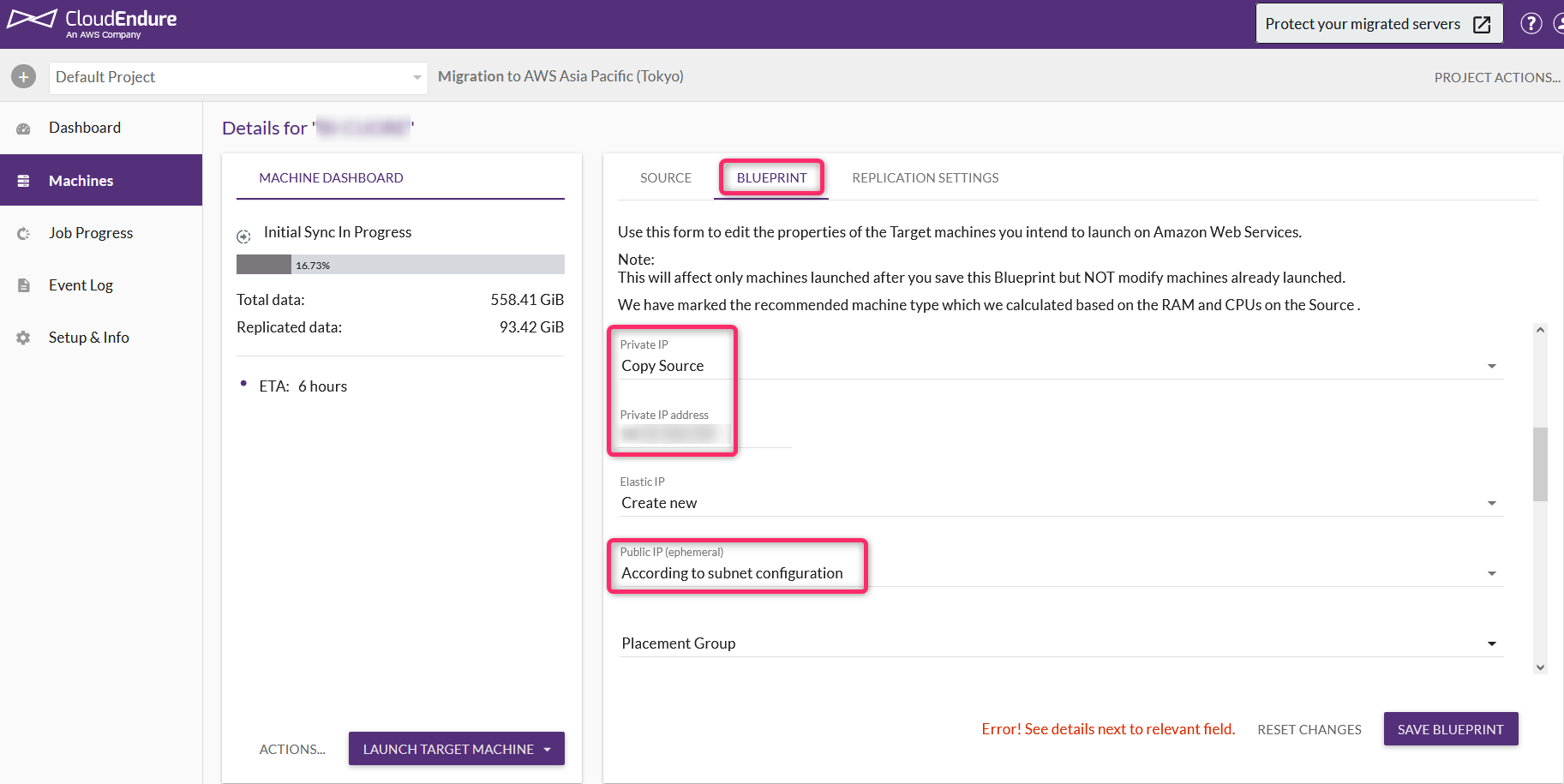1564x784 pixels.
Task: Open the Placement Group dropdown
Action: tap(1061, 643)
